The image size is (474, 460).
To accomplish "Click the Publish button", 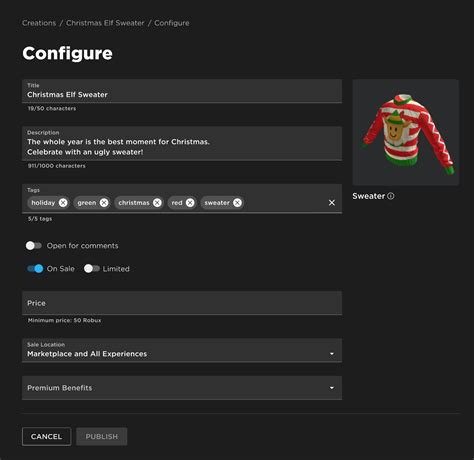I will click(102, 437).
